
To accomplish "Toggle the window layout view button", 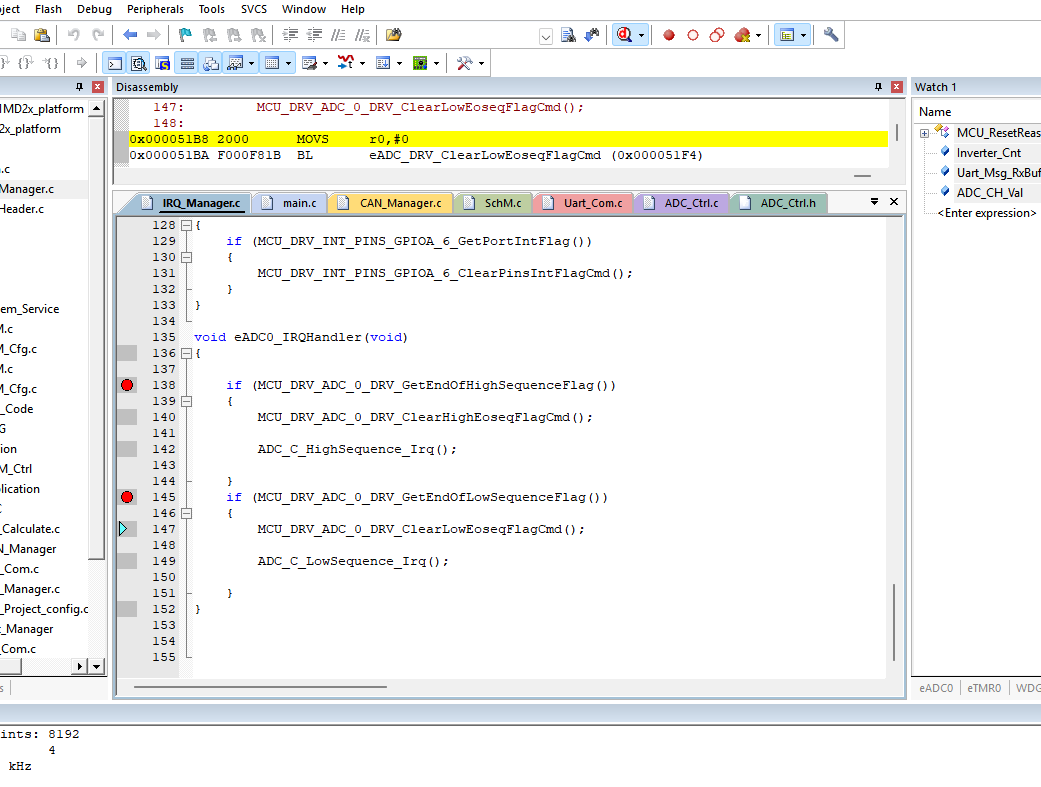I will [x=787, y=35].
